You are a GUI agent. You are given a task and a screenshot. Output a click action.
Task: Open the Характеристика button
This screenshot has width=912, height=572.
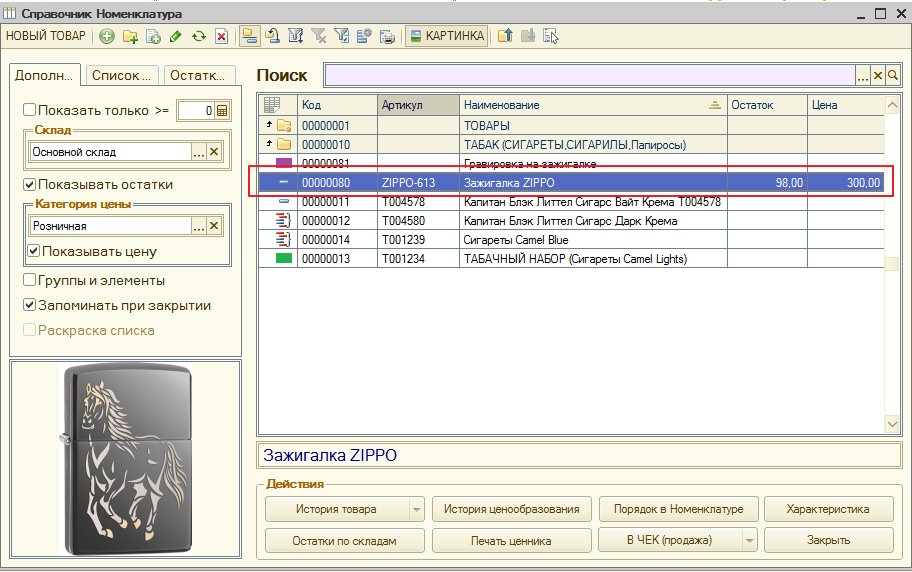pyautogui.click(x=829, y=509)
